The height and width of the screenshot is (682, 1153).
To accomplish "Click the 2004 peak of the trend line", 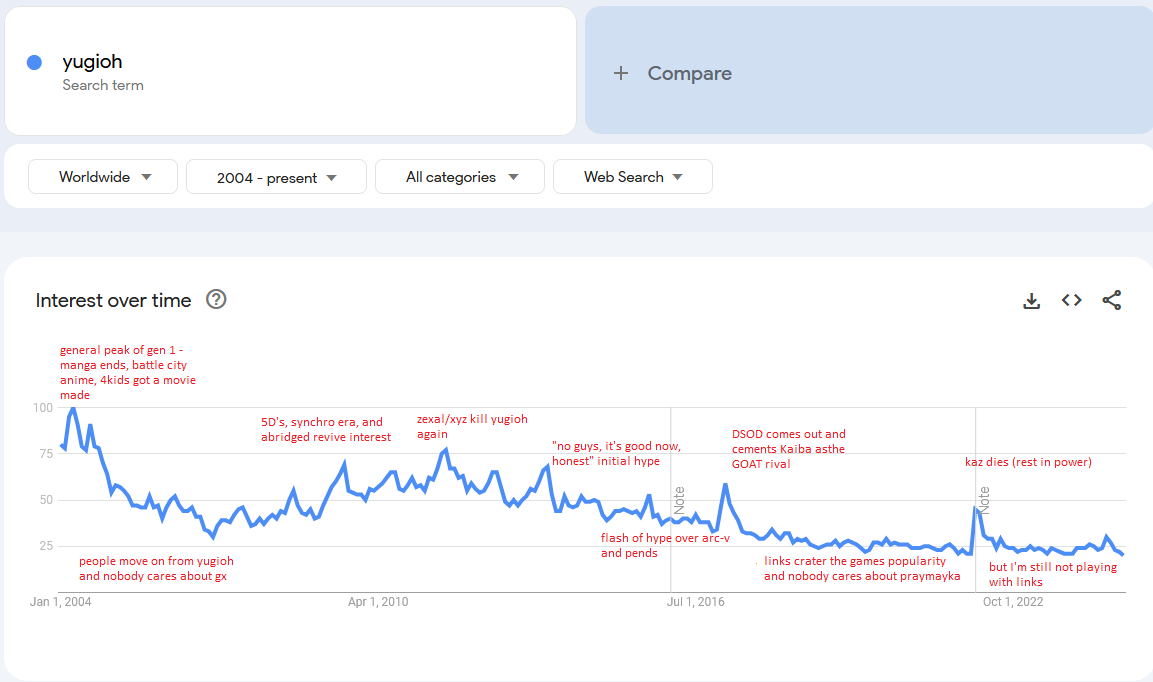I will (x=73, y=408).
